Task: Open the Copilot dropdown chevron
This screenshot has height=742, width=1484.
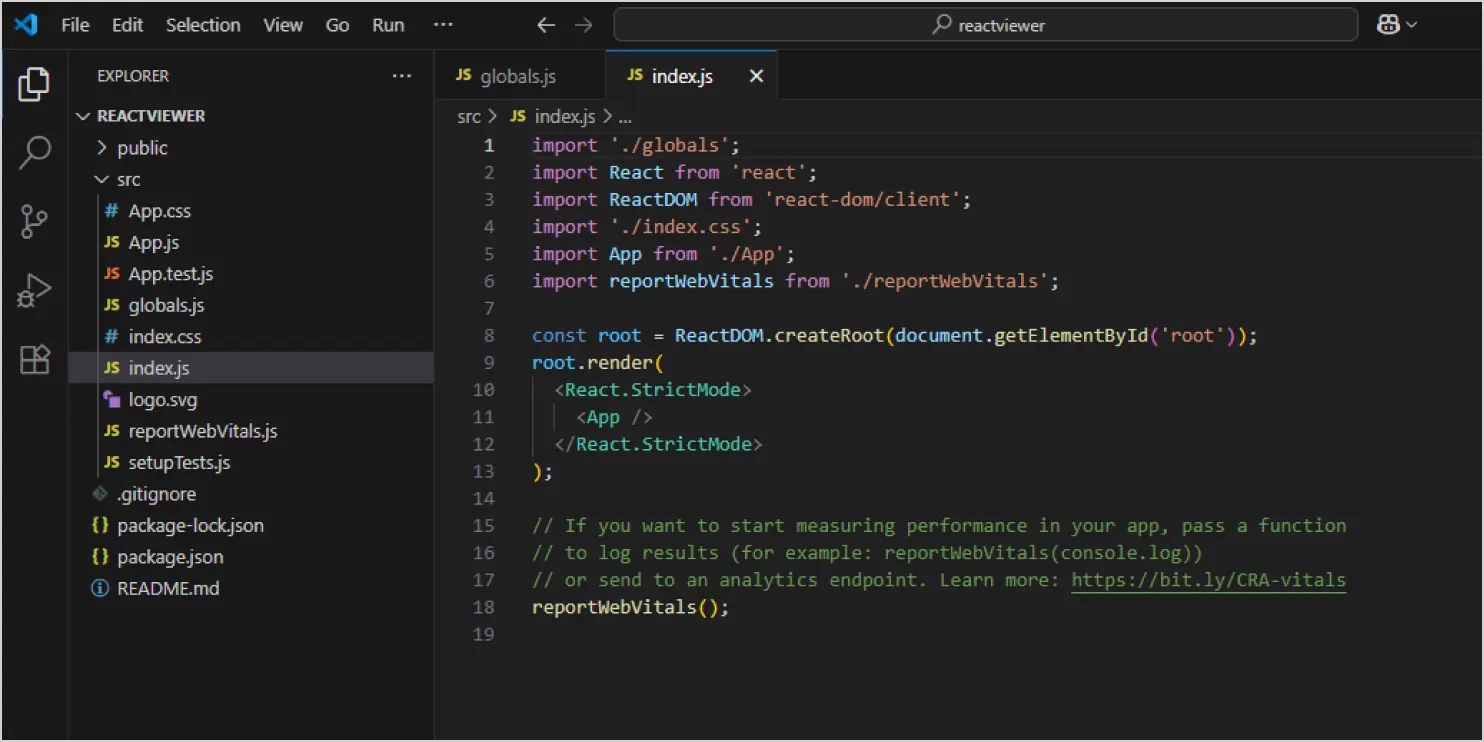Action: pyautogui.click(x=1412, y=25)
